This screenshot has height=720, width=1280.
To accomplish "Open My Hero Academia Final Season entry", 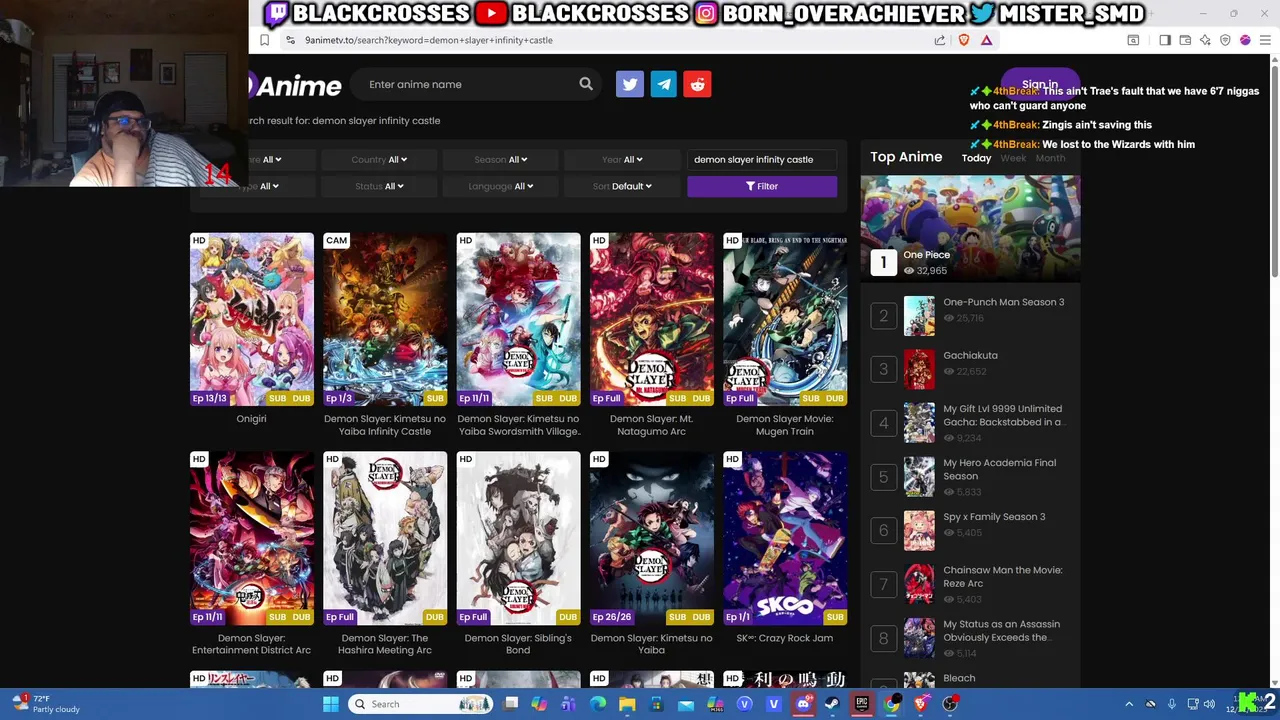I will pyautogui.click(x=1000, y=469).
